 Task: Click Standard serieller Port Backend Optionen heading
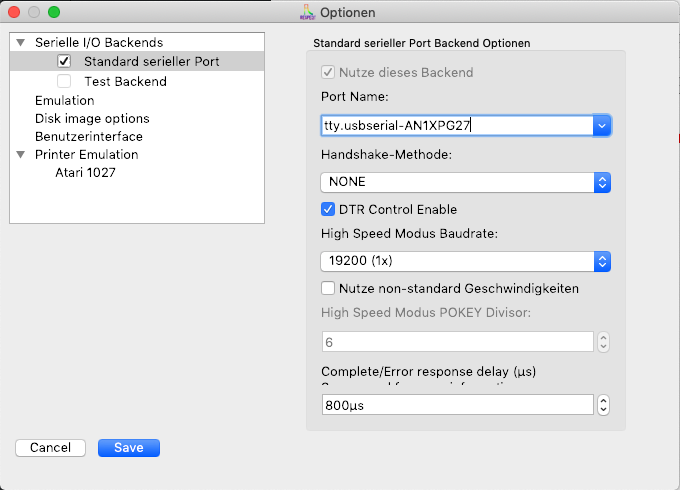point(422,43)
